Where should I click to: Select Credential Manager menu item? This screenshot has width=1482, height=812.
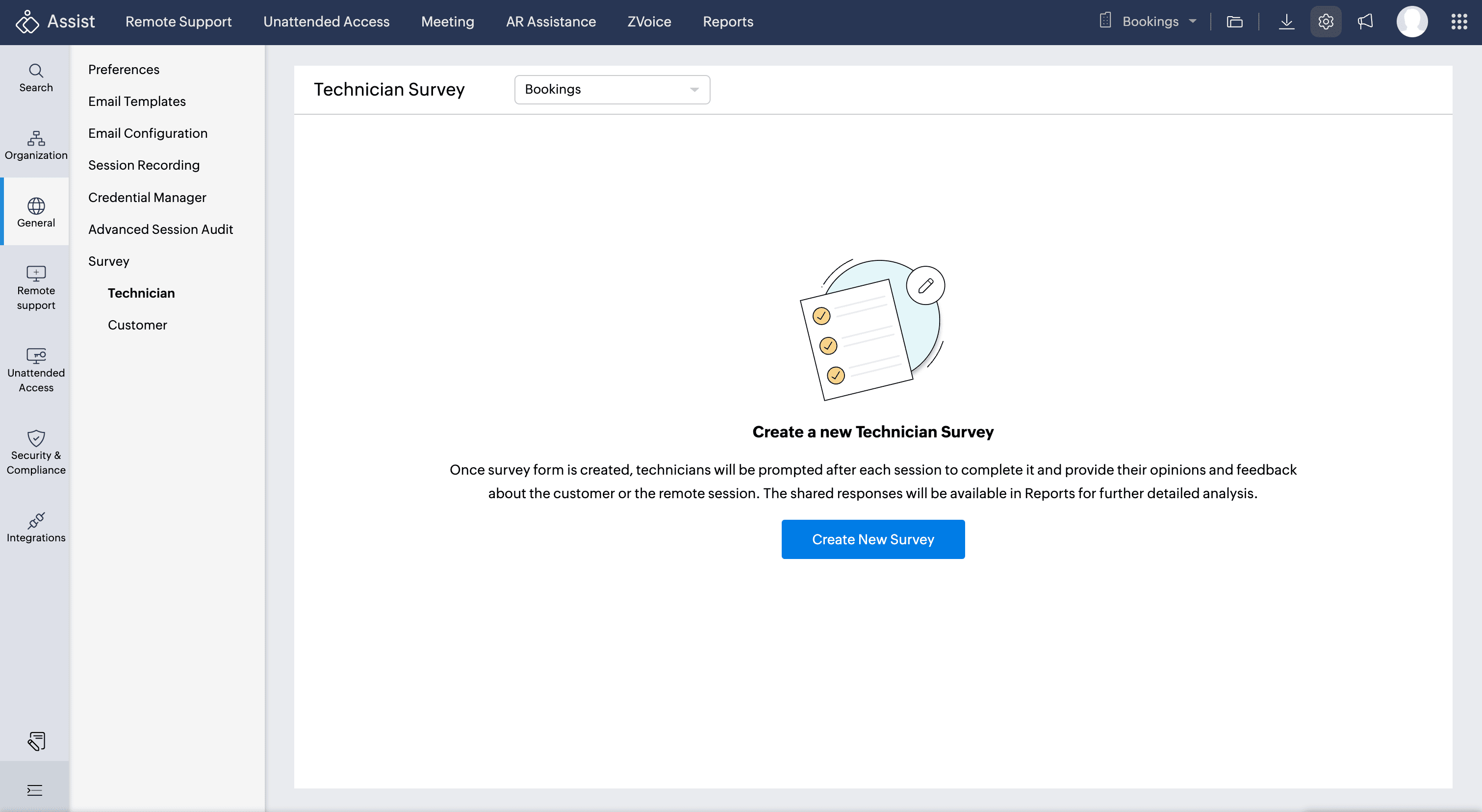point(147,197)
